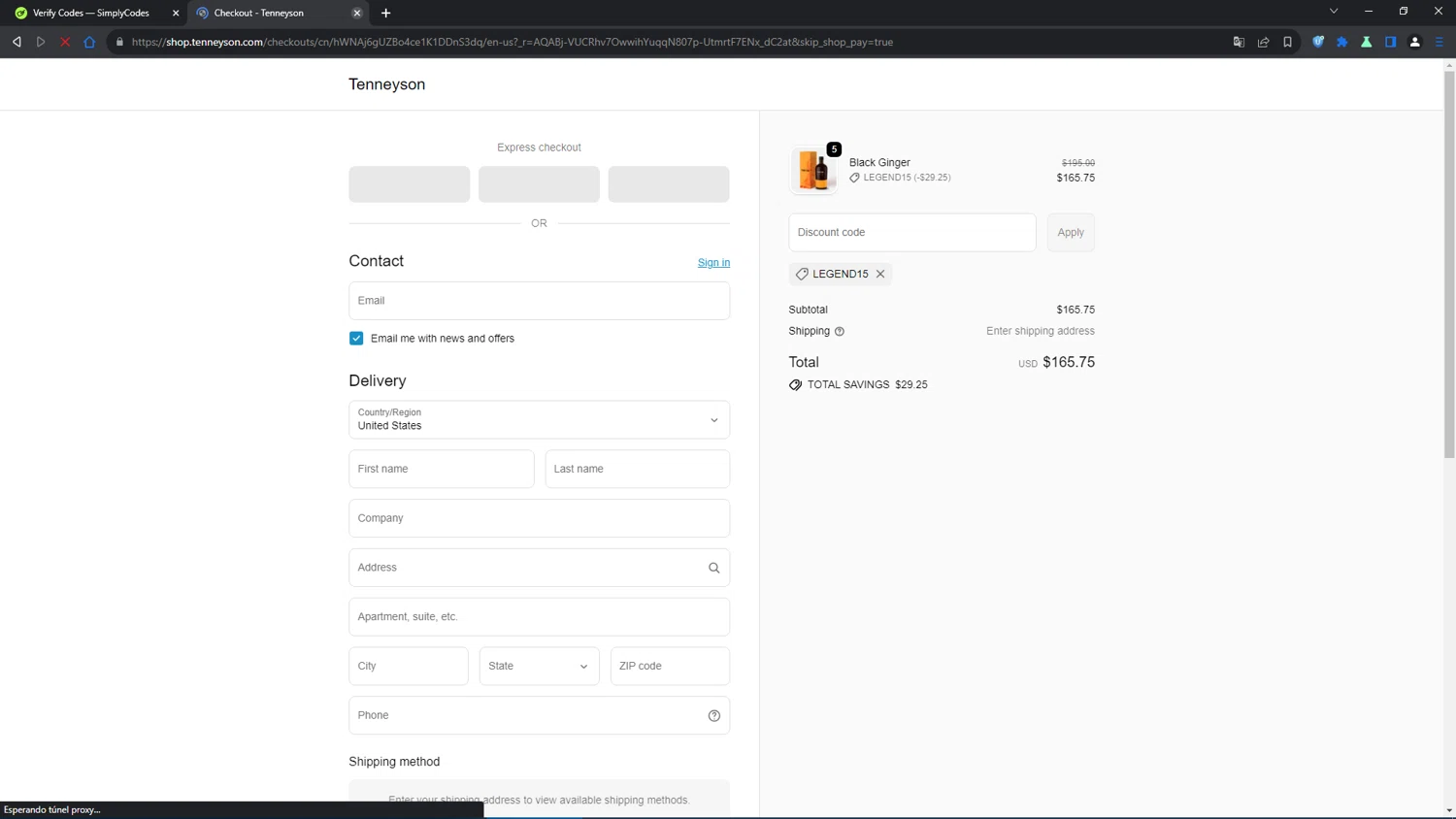Focus the ZIP code field
Image resolution: width=1456 pixels, height=819 pixels.
tap(670, 666)
